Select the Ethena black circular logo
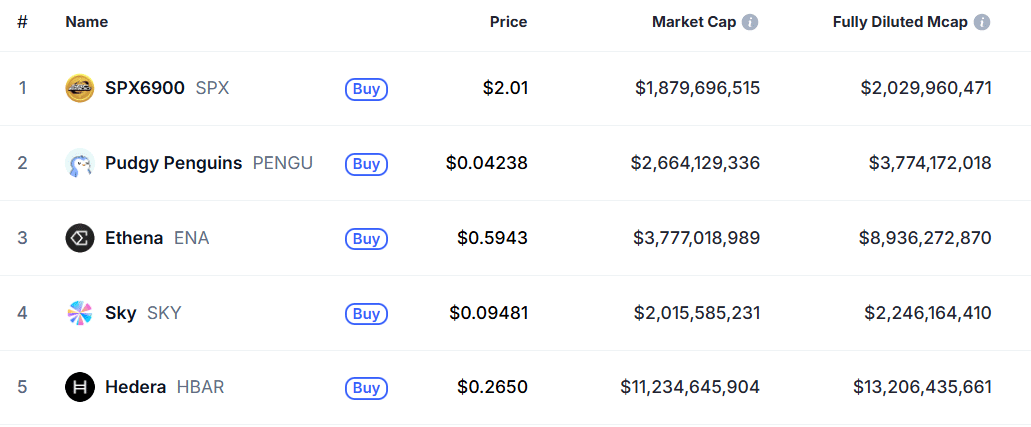This screenshot has height=427, width=1031. click(80, 238)
